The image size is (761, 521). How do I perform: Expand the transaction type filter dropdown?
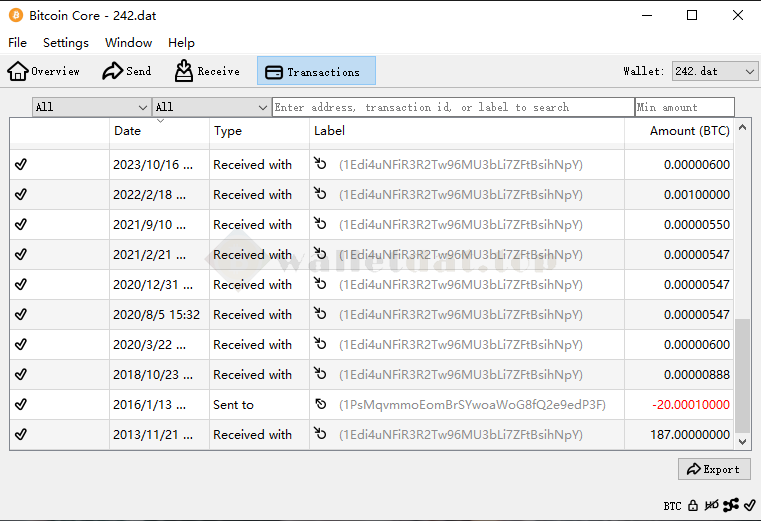(x=211, y=107)
